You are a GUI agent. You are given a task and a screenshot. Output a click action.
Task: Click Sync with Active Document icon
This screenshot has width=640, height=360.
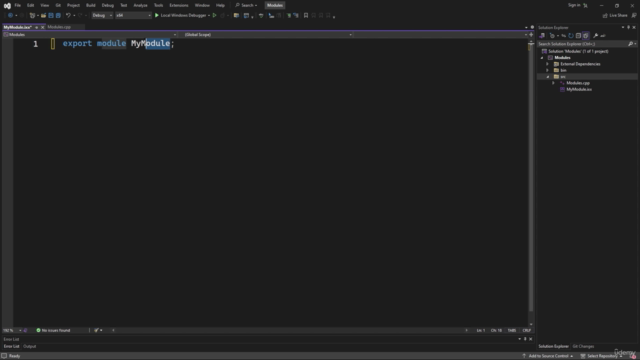[564, 36]
